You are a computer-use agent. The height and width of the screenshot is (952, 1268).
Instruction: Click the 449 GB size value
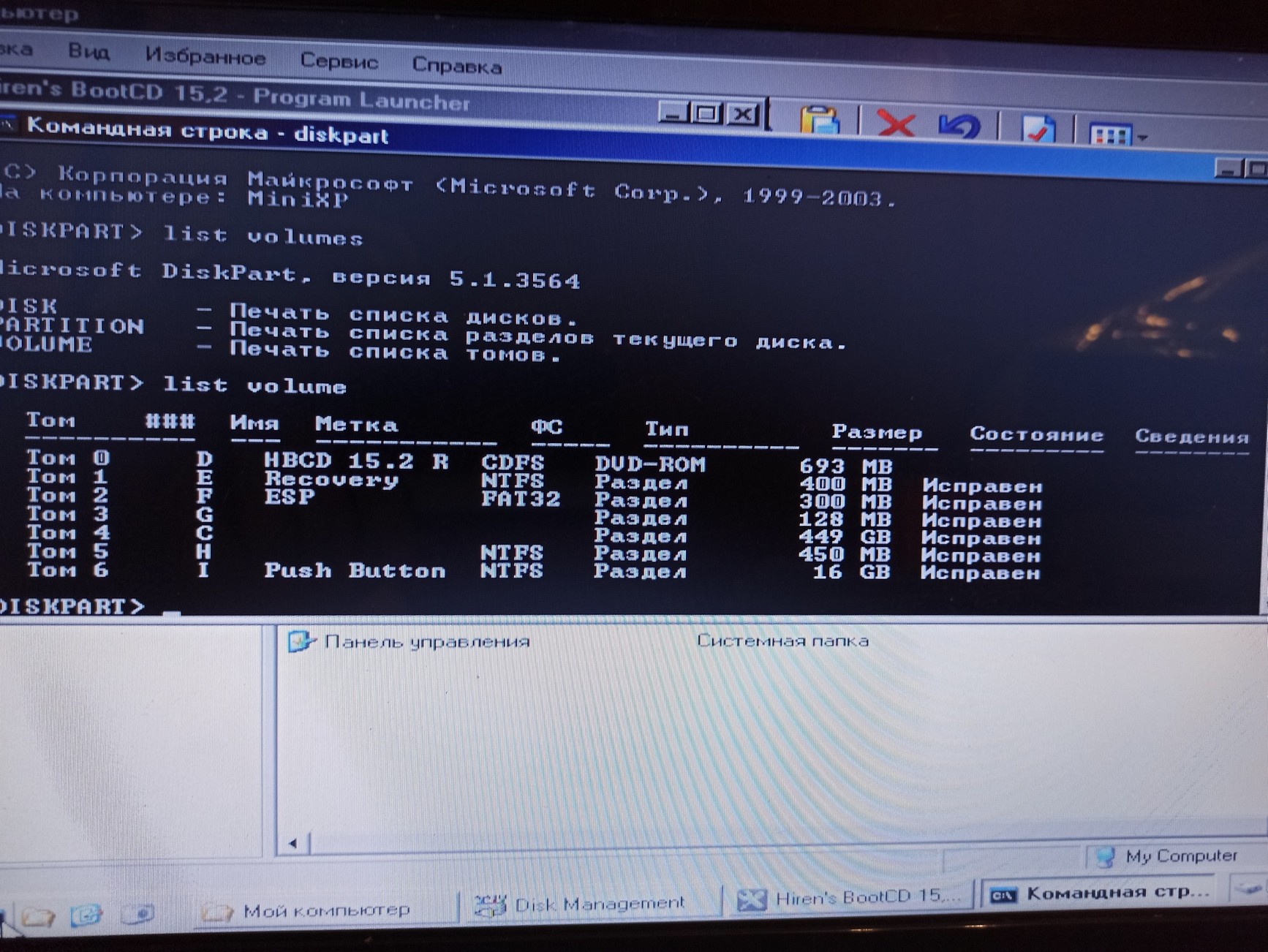click(845, 537)
